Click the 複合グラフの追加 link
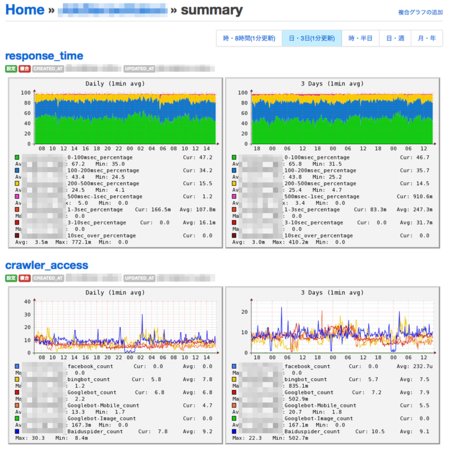 (x=420, y=12)
